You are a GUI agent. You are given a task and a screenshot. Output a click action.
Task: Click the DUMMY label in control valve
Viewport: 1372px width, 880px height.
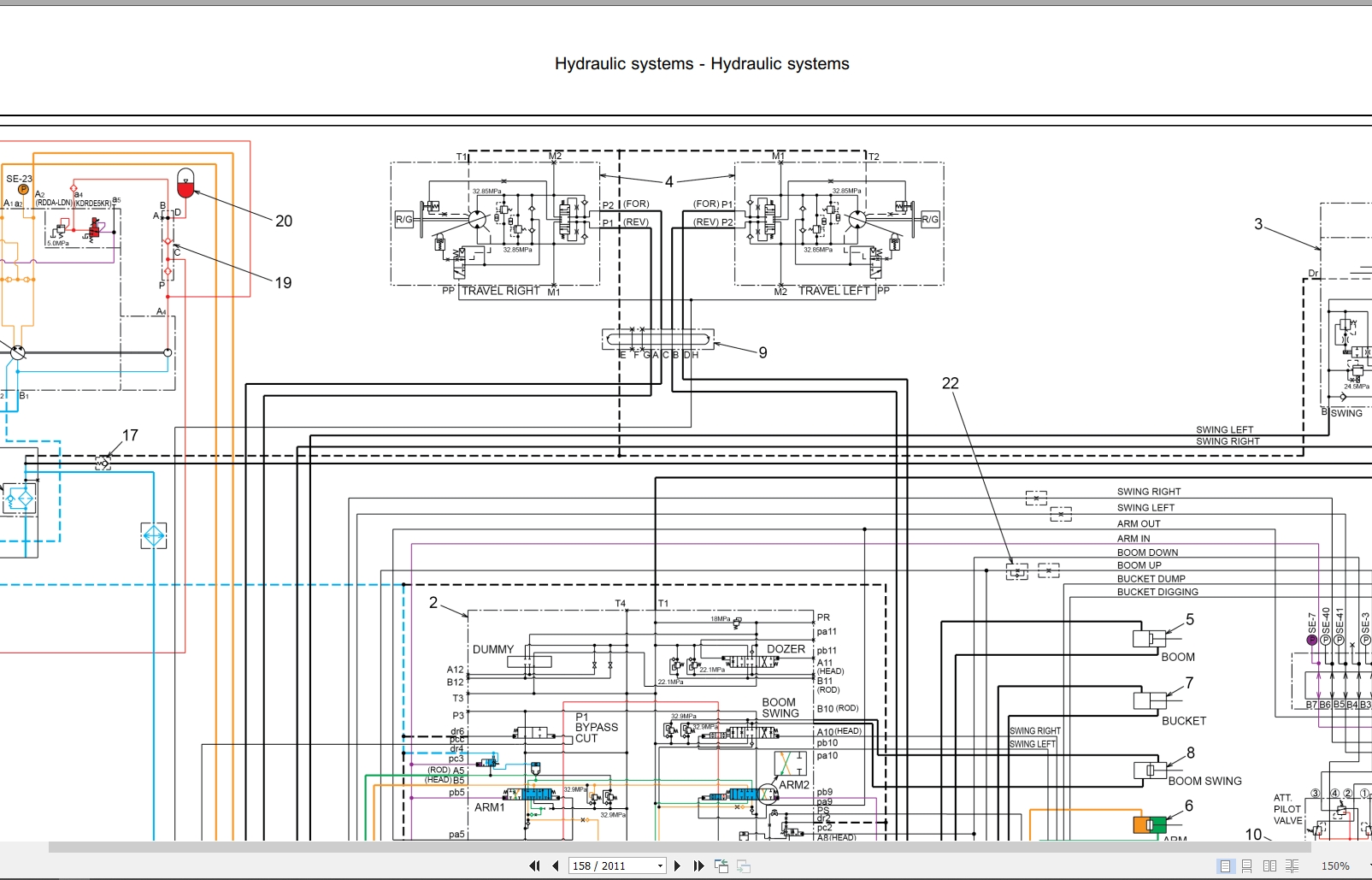493,649
